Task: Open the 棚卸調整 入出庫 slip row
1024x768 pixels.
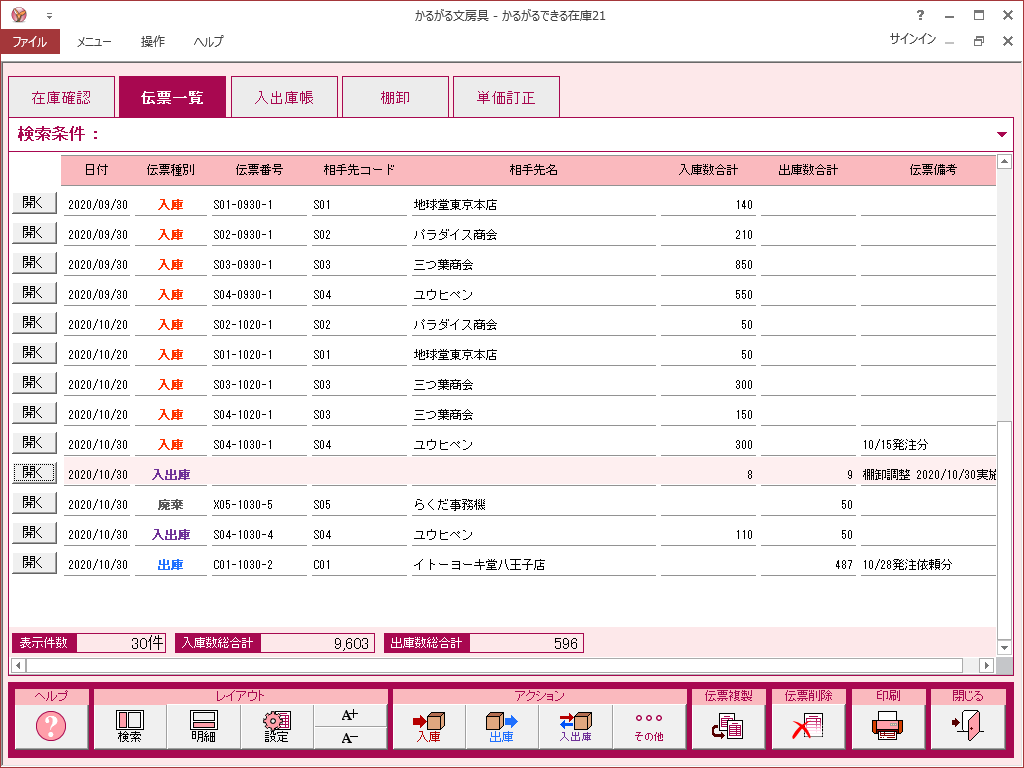Action: click(x=34, y=473)
